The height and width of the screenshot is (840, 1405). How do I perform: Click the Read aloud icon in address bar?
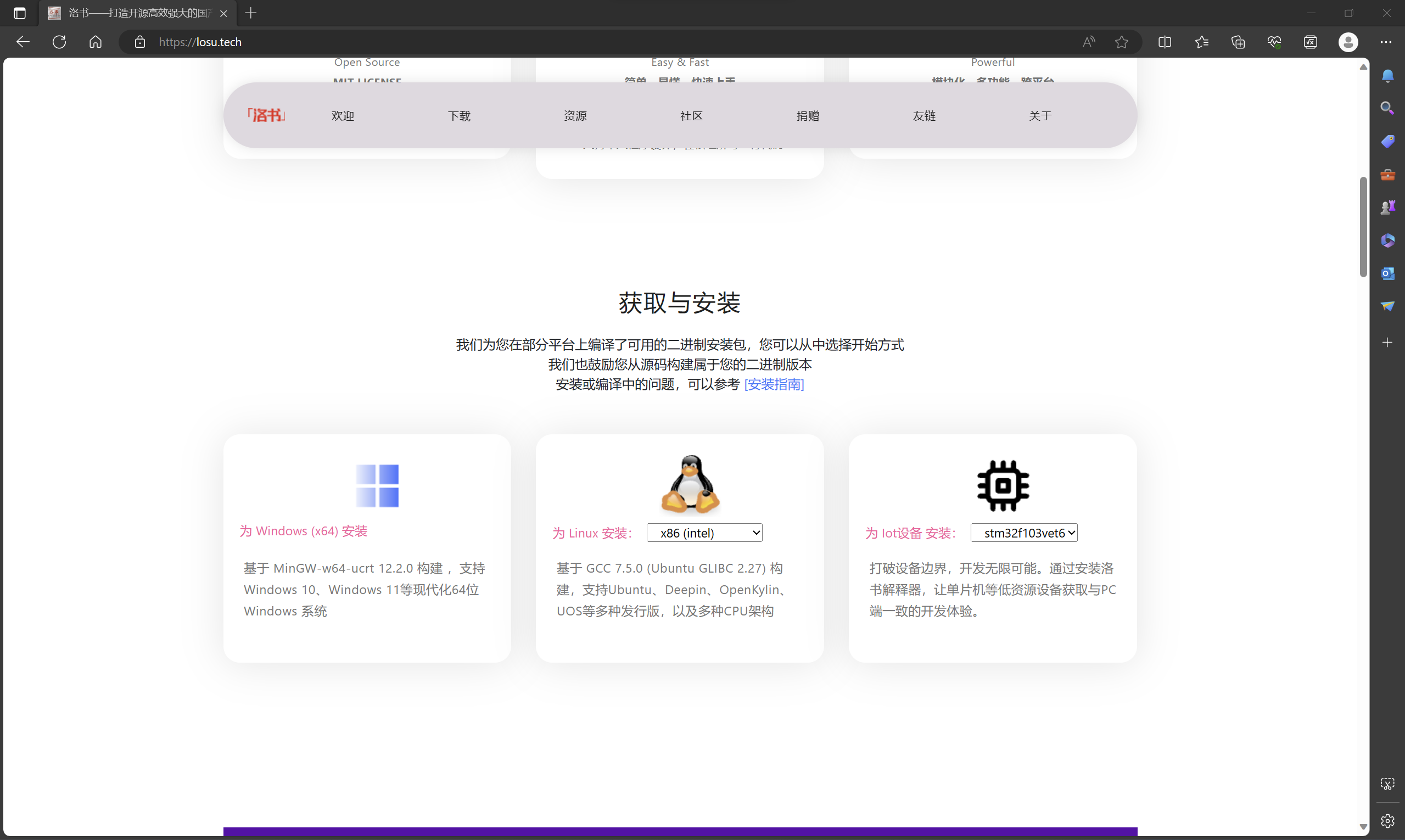[1089, 42]
